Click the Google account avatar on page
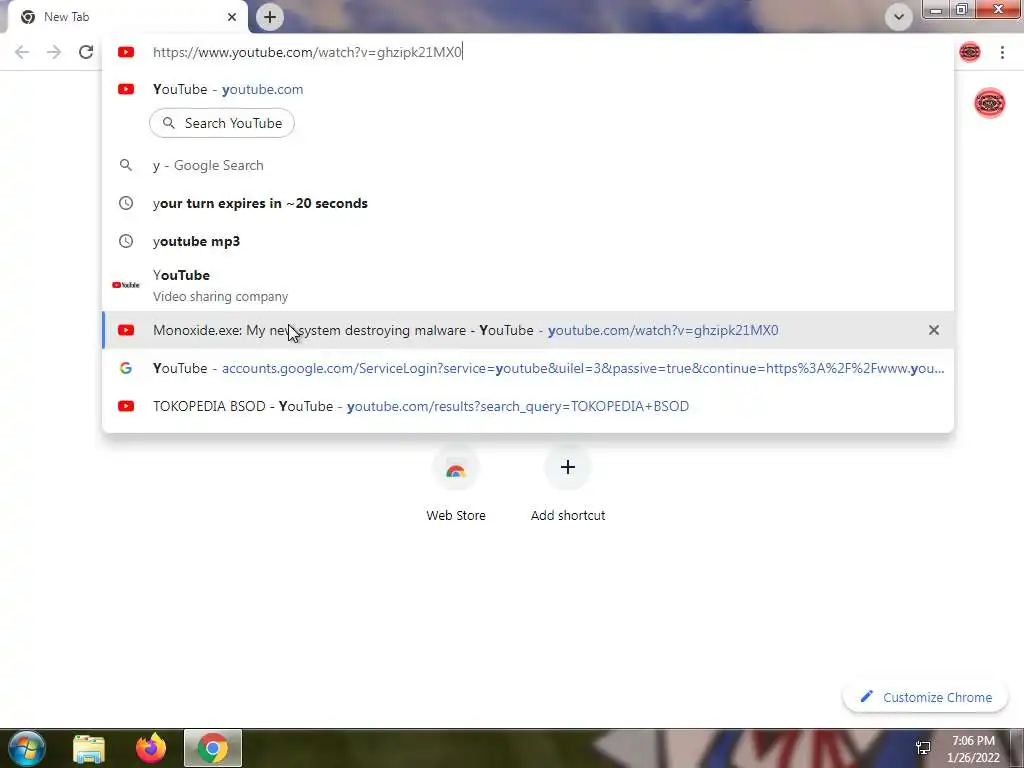Screen dimensions: 1024x768 [989, 103]
